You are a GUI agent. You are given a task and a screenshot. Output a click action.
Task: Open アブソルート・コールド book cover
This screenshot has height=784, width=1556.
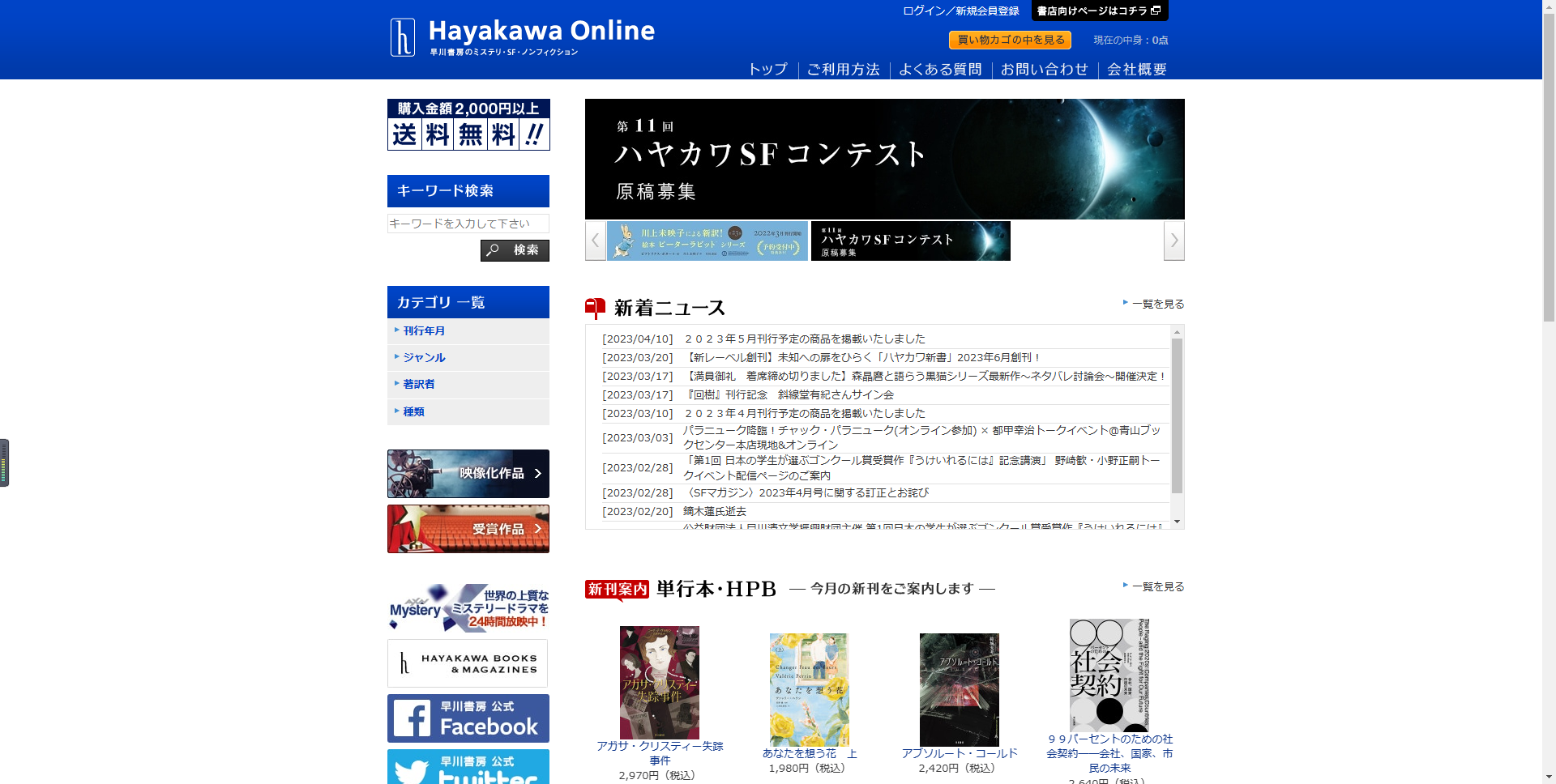click(960, 690)
